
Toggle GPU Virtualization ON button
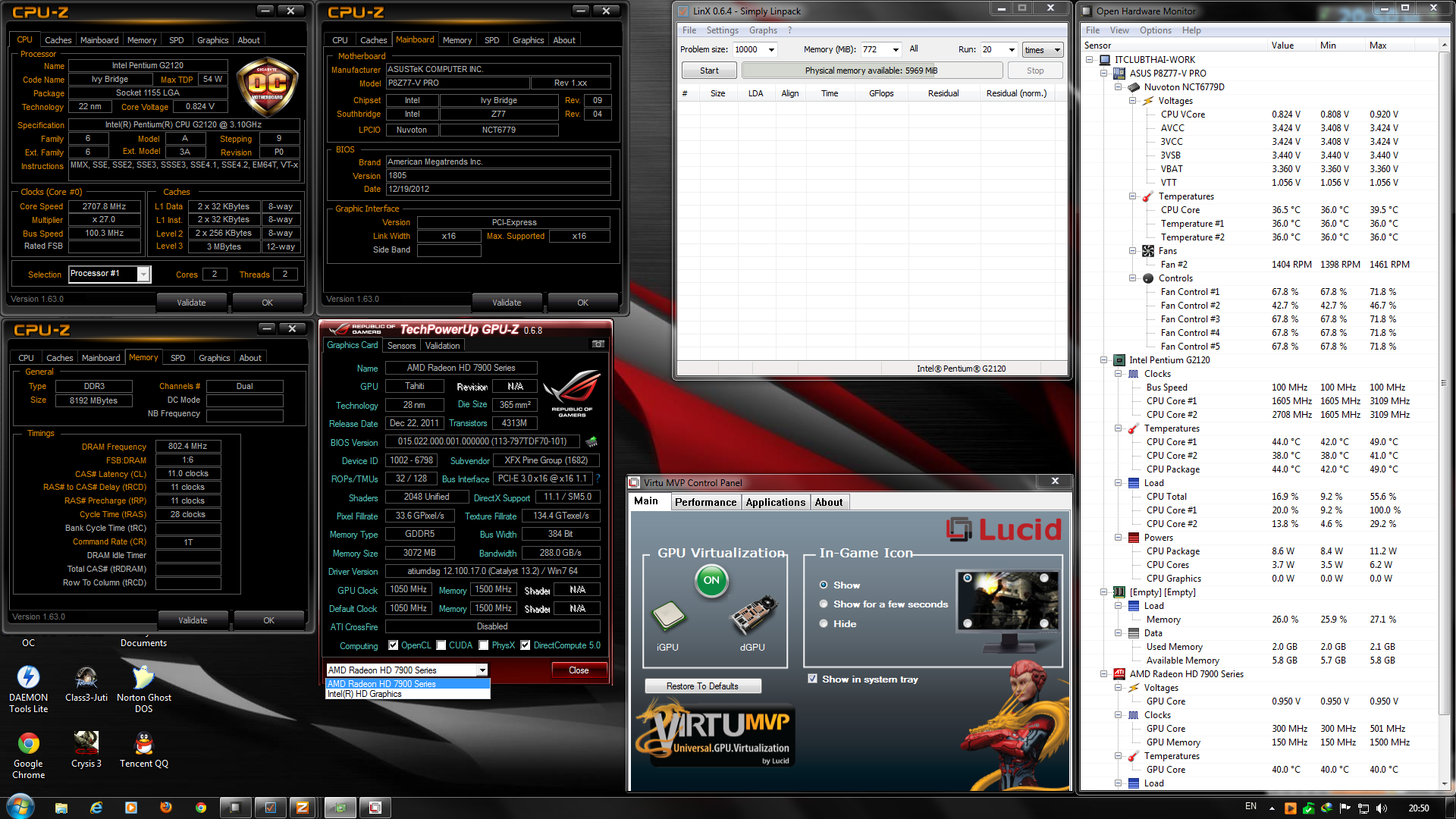711,581
